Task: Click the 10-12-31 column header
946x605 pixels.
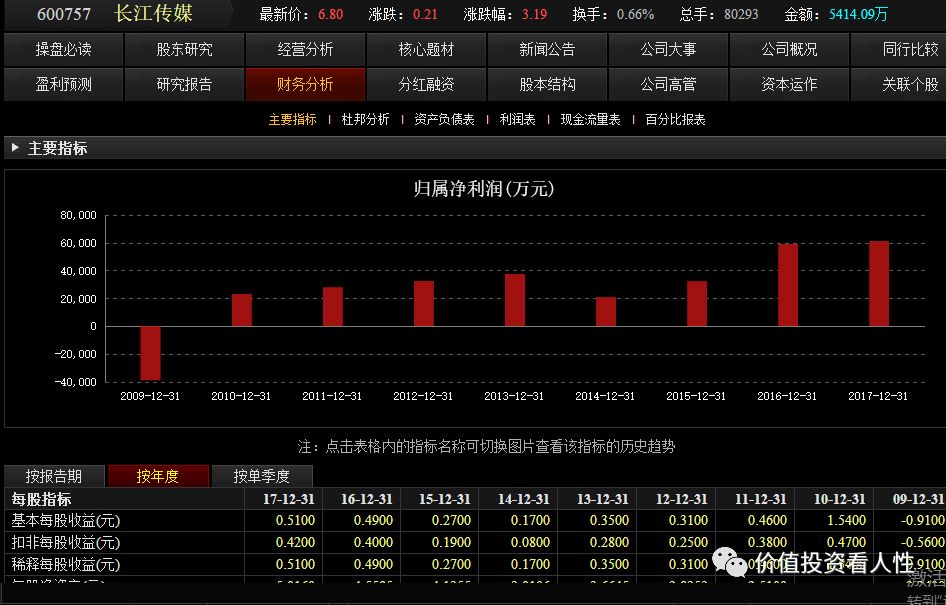Action: [840, 499]
